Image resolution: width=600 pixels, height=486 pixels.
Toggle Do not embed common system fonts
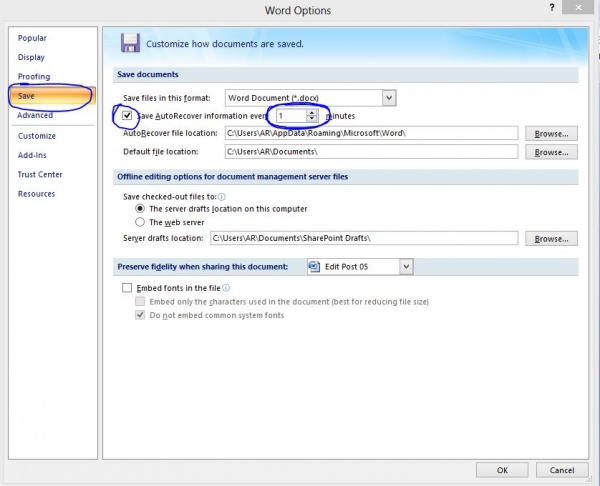click(x=140, y=315)
